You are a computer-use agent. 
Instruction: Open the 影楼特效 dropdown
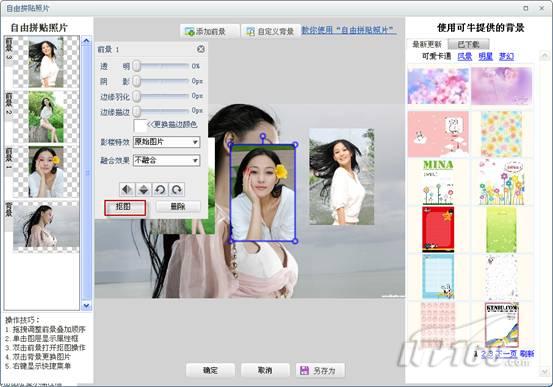166,142
